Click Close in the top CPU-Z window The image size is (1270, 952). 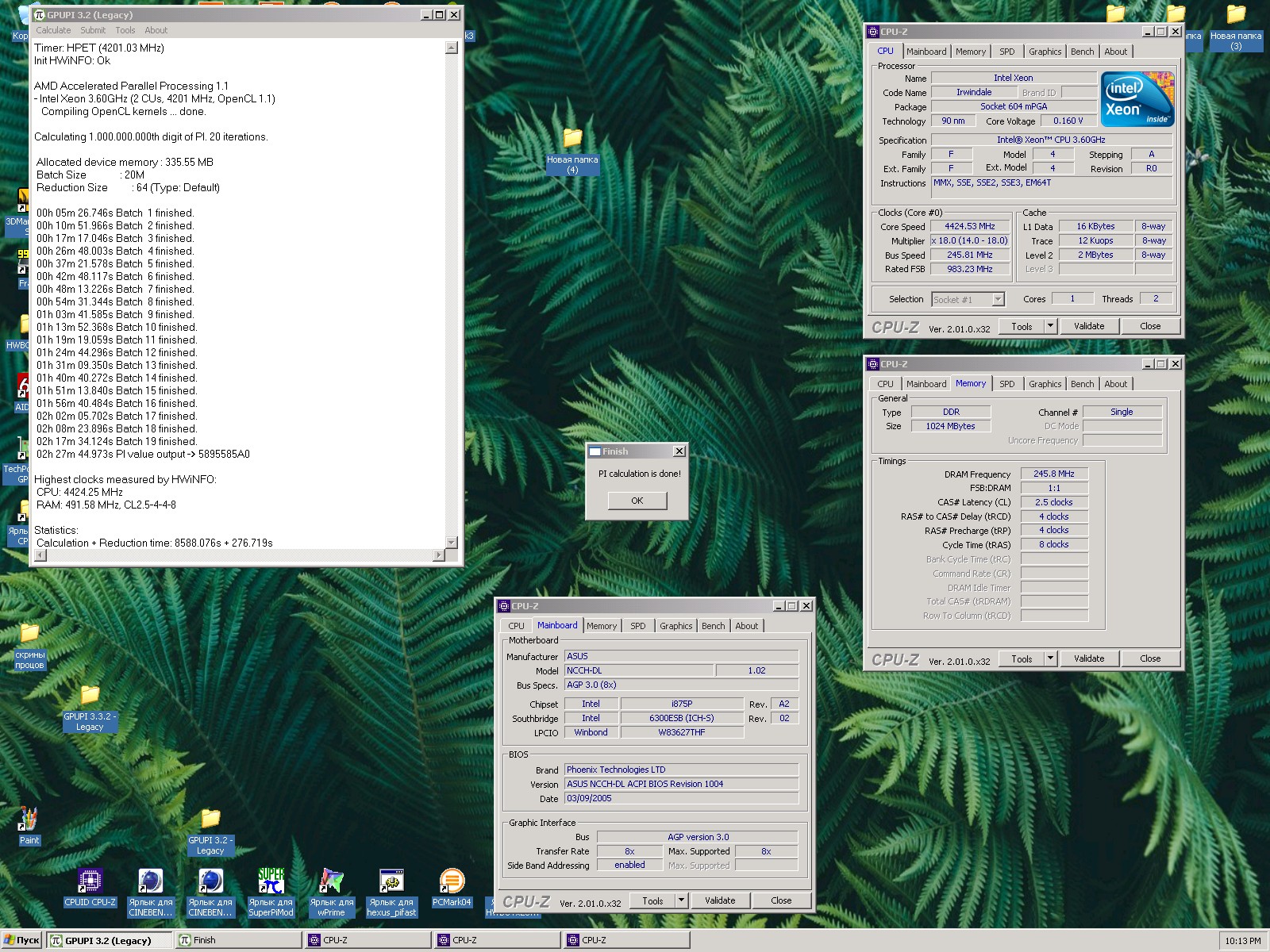point(1150,326)
